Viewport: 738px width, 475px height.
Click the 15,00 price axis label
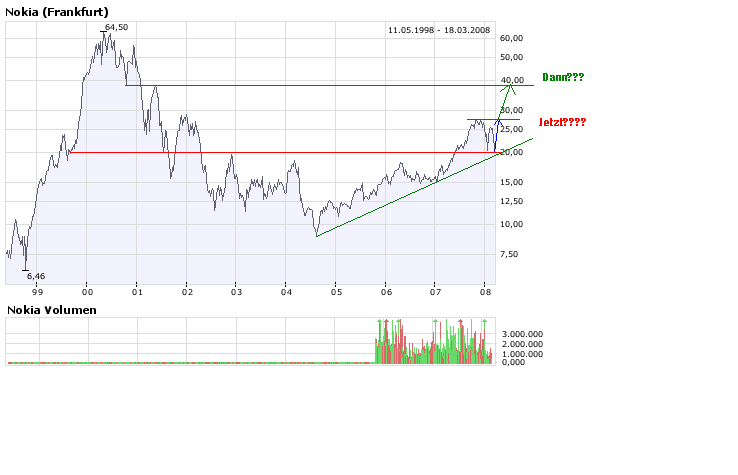pyautogui.click(x=511, y=182)
